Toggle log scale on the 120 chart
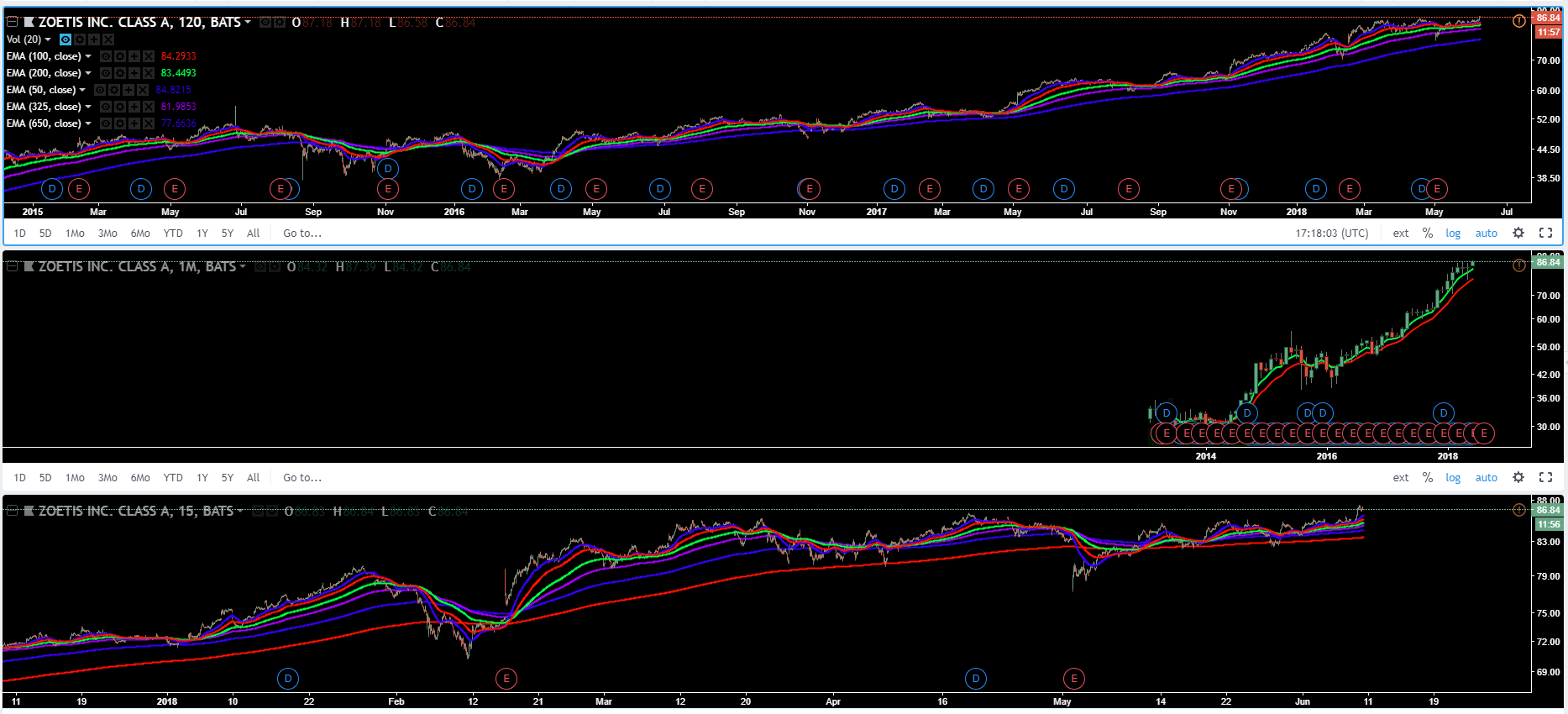 [x=1453, y=234]
